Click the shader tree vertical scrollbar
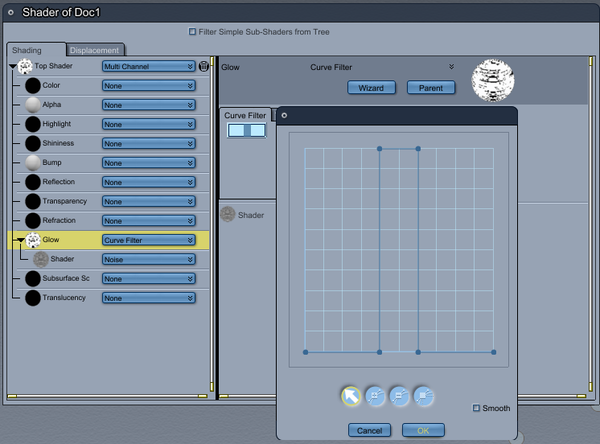This screenshot has width=600, height=444. coord(212,224)
